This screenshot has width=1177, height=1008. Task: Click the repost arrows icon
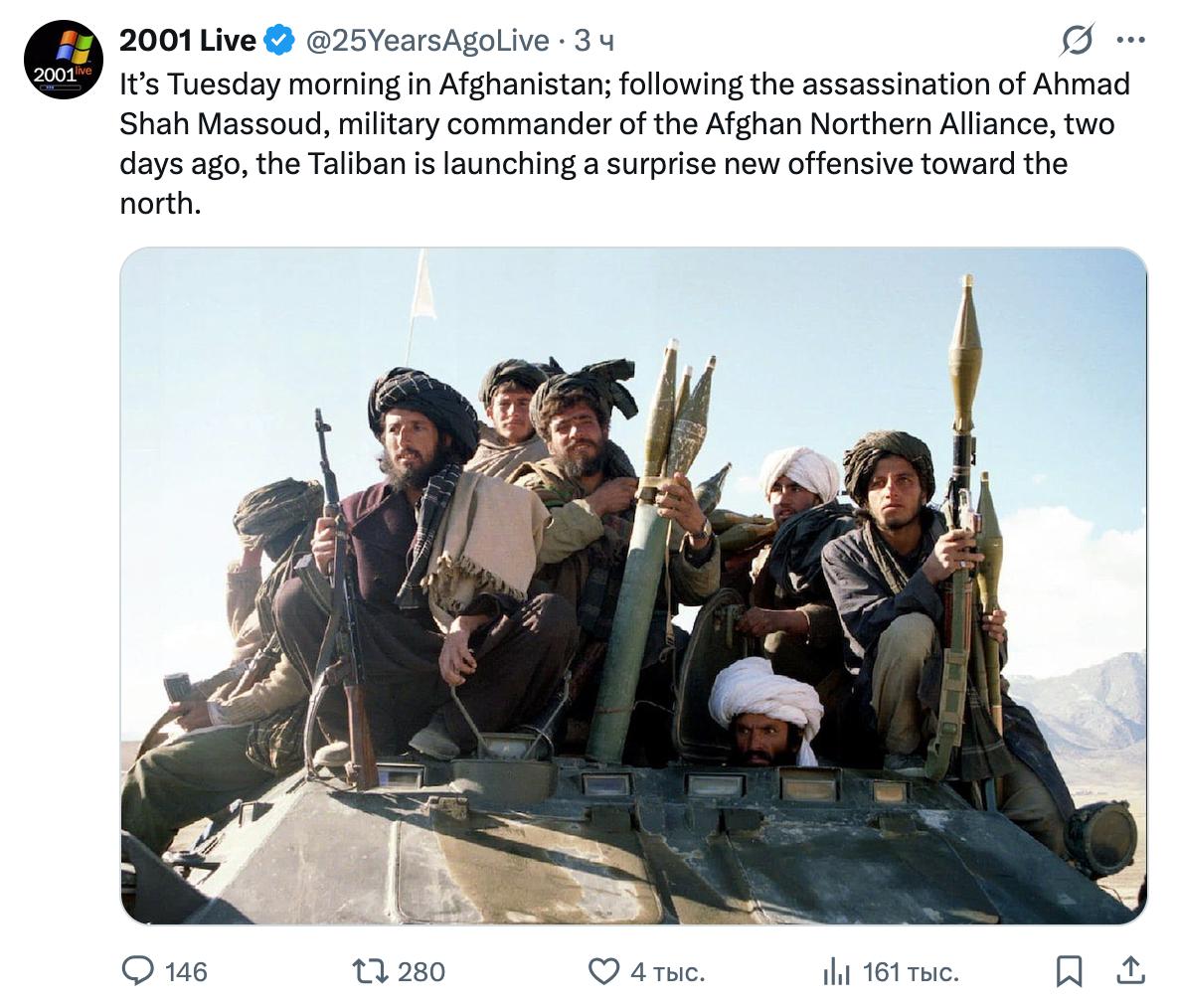(371, 971)
